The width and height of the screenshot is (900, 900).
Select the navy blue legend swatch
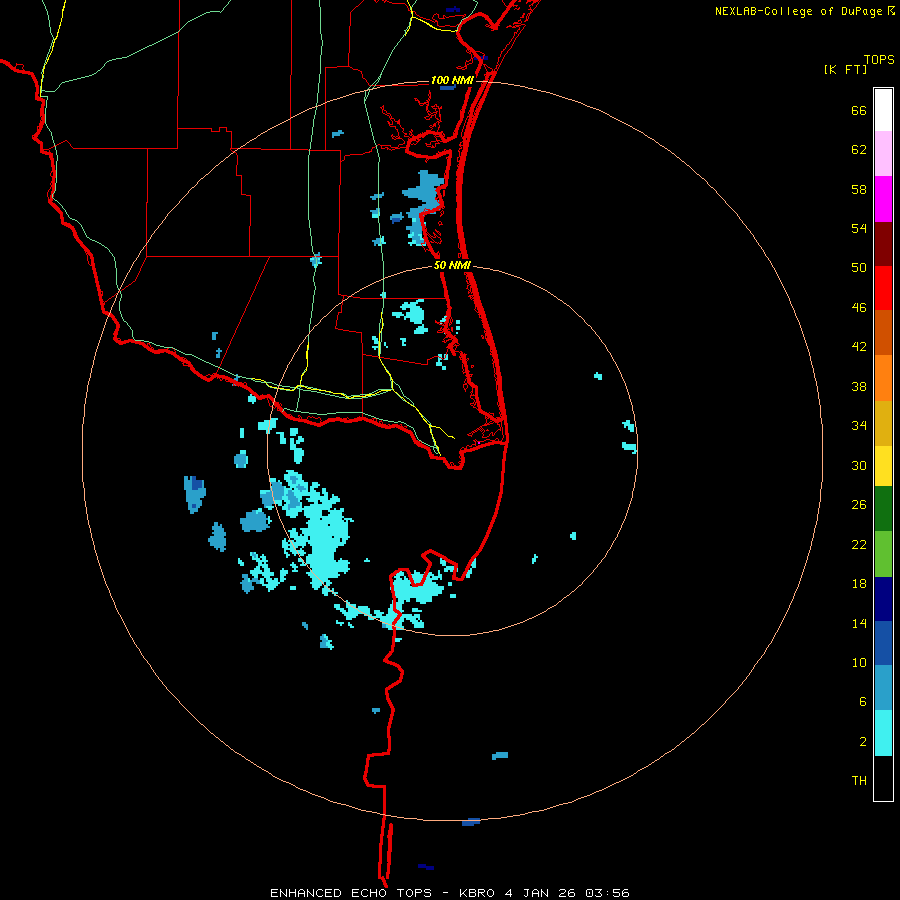[883, 599]
